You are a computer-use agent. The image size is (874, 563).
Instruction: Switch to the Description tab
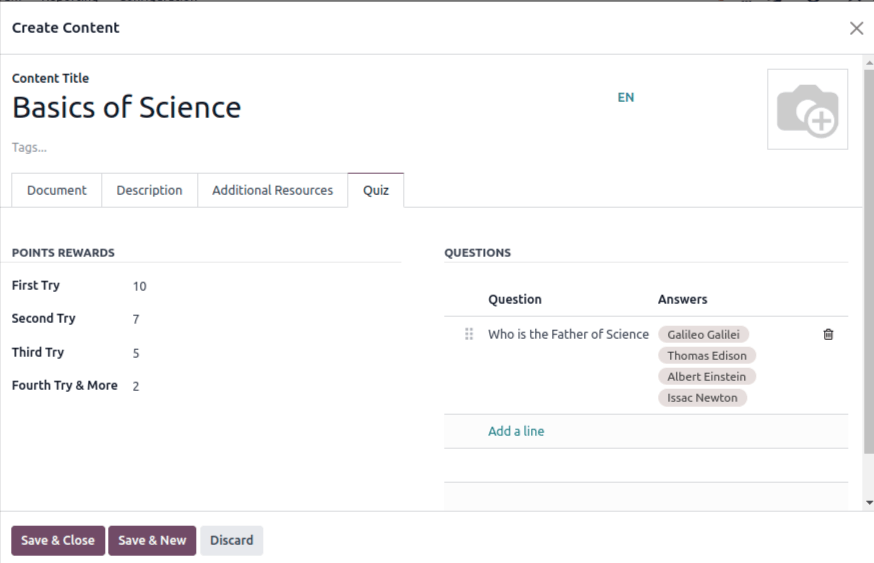[149, 190]
